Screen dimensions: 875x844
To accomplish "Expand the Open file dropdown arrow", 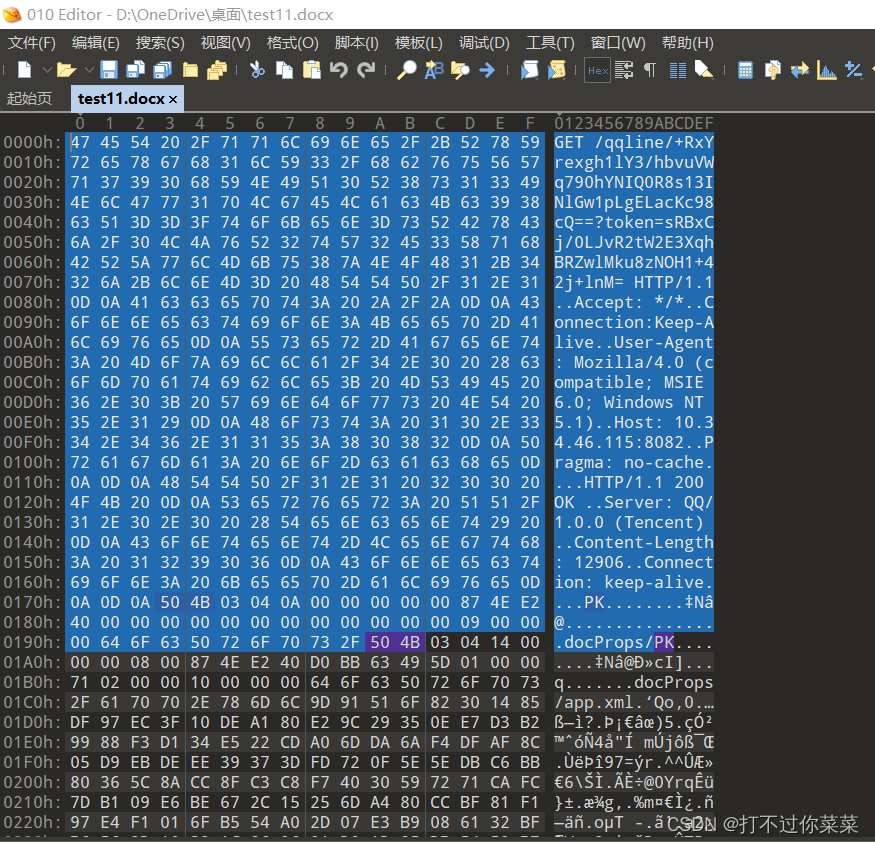I will pos(89,70).
